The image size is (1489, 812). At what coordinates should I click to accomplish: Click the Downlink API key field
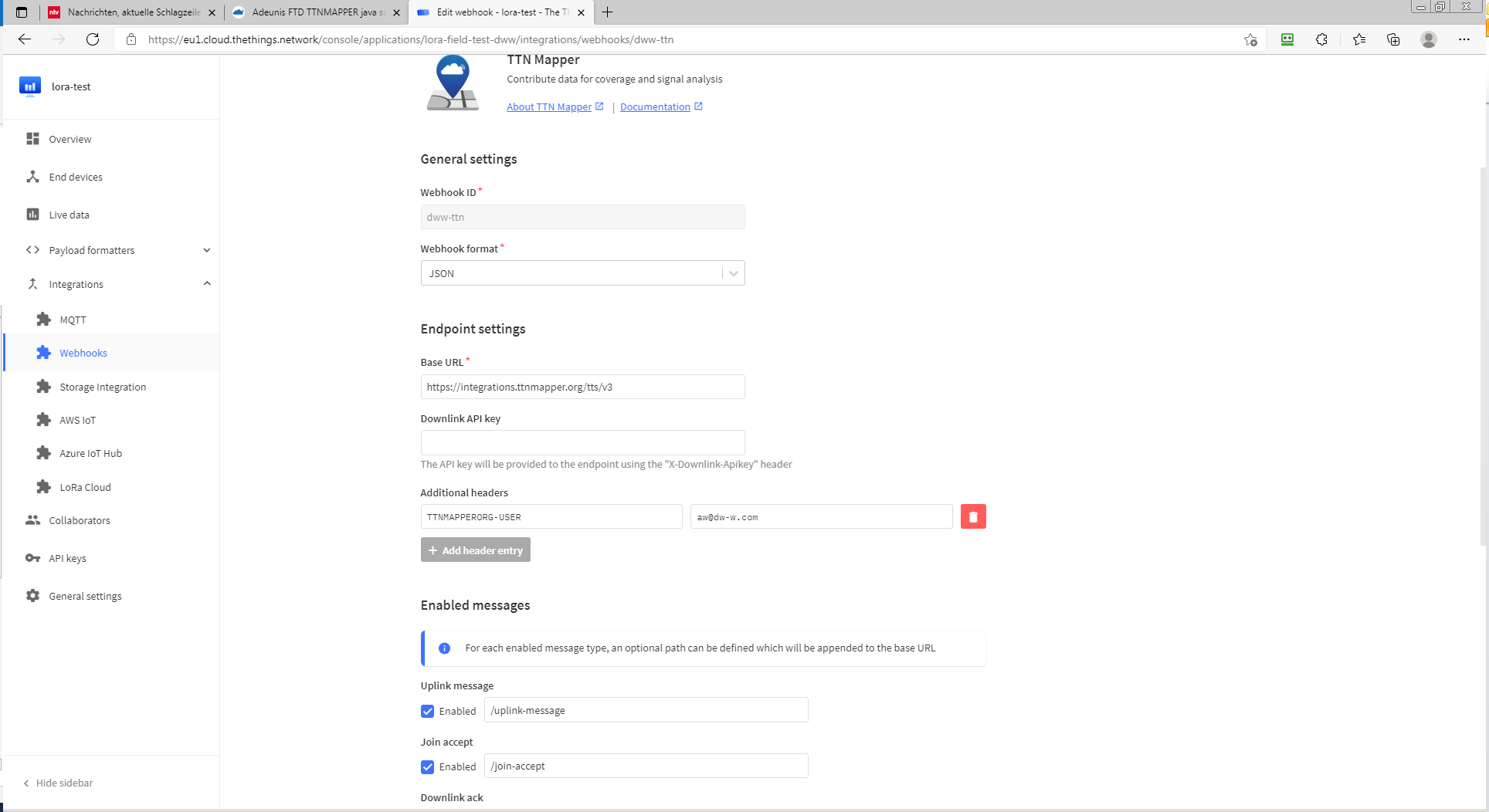pyautogui.click(x=582, y=442)
